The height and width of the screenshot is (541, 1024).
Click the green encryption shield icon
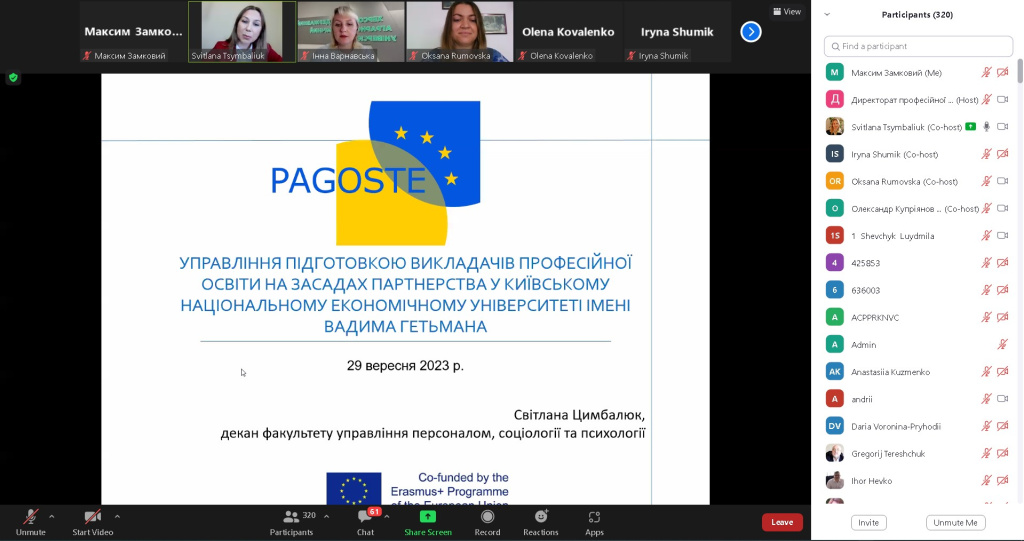pyautogui.click(x=13, y=78)
